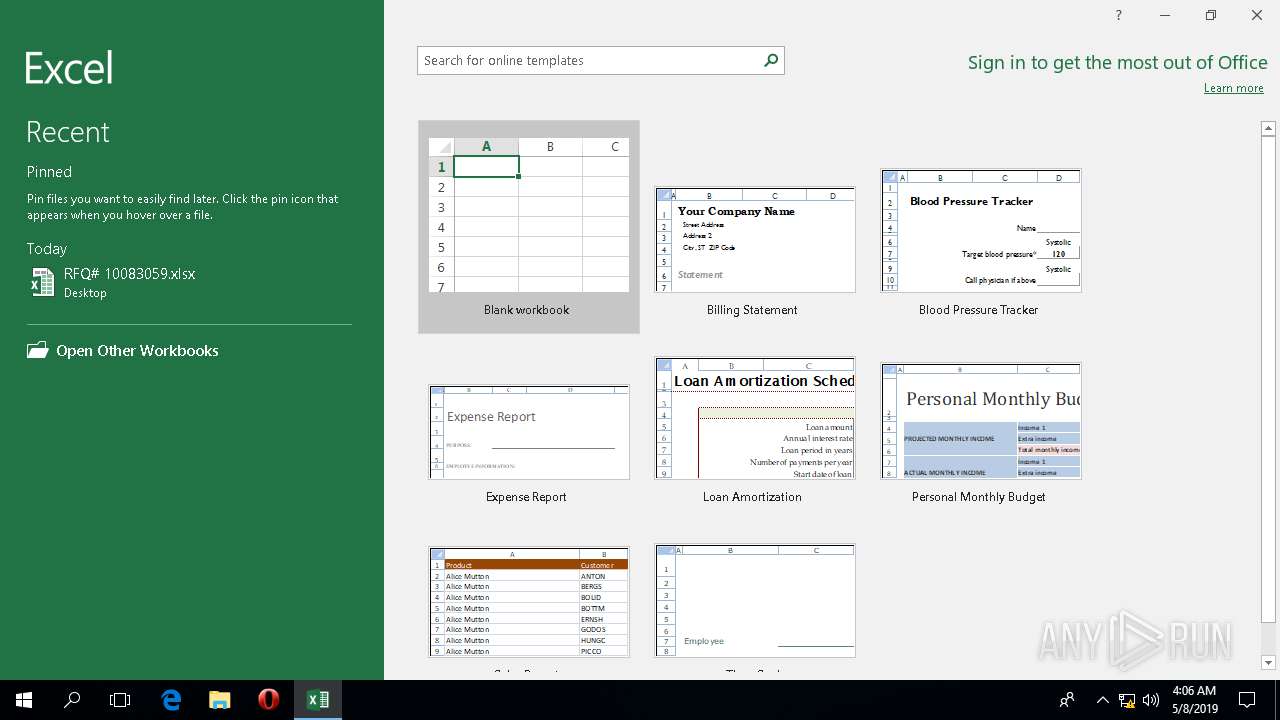Screen dimensions: 1280x720
Task: Open the network status tray icon
Action: click(x=1127, y=700)
